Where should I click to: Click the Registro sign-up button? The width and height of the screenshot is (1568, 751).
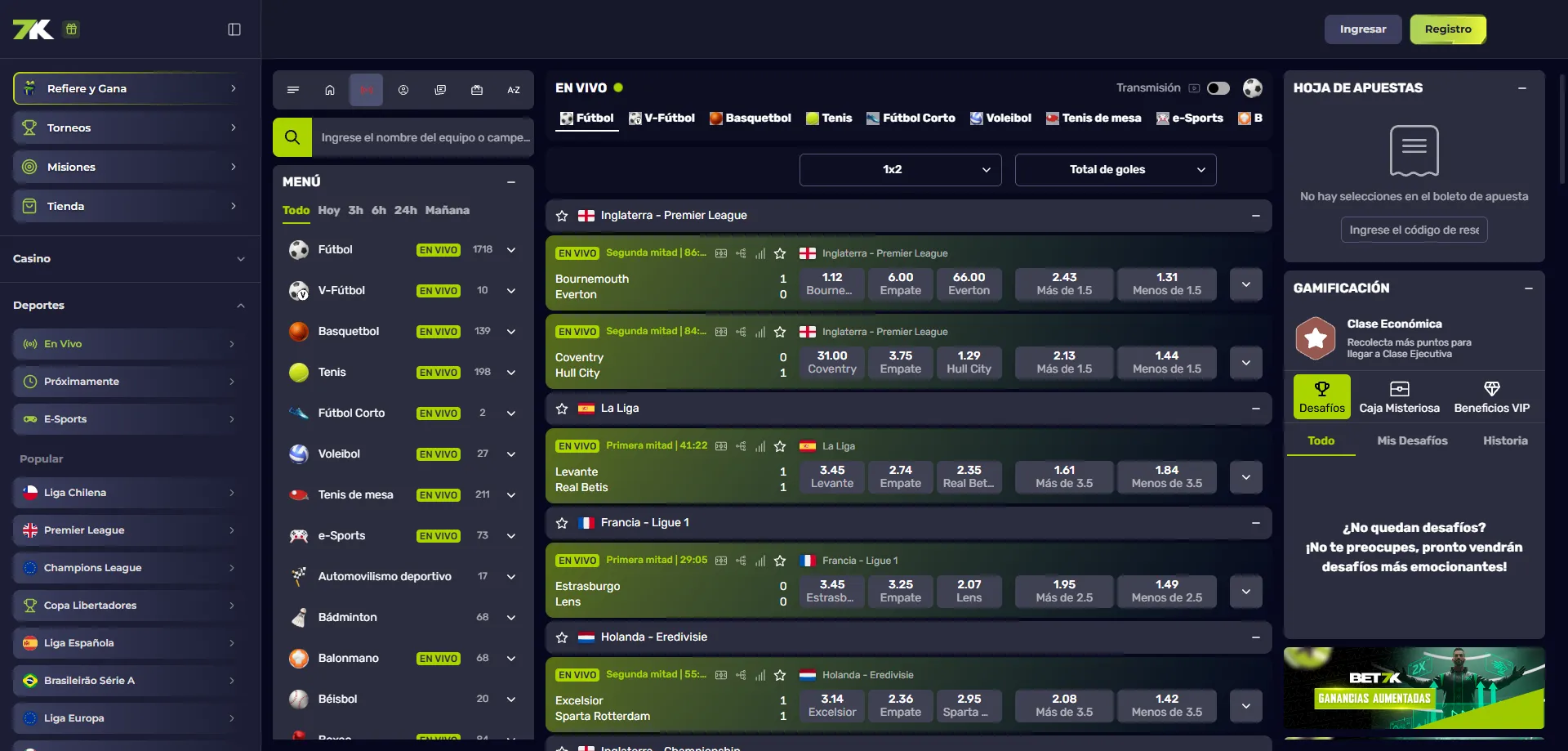[1448, 29]
